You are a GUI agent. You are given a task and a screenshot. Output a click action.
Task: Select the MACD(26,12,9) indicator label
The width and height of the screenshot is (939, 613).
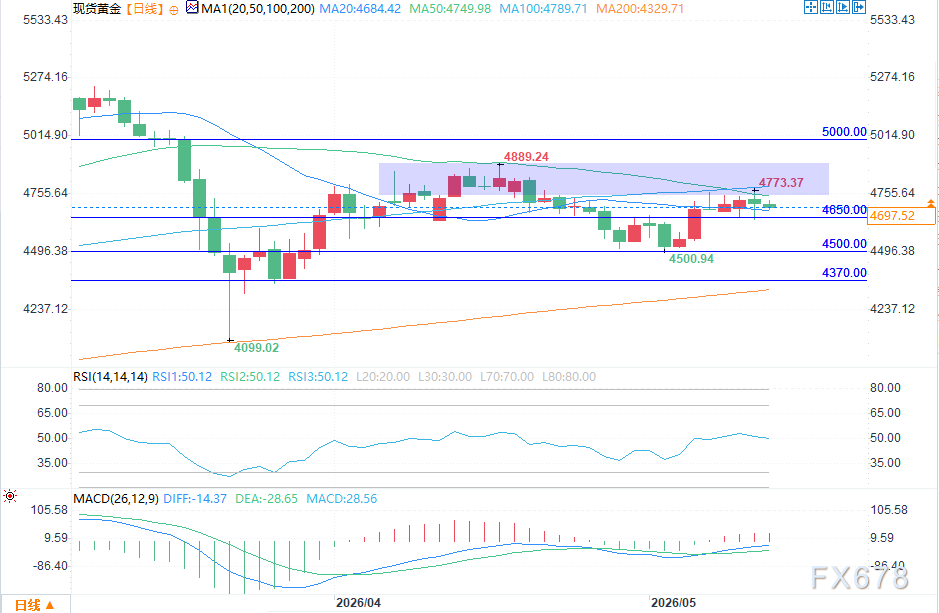coord(116,499)
